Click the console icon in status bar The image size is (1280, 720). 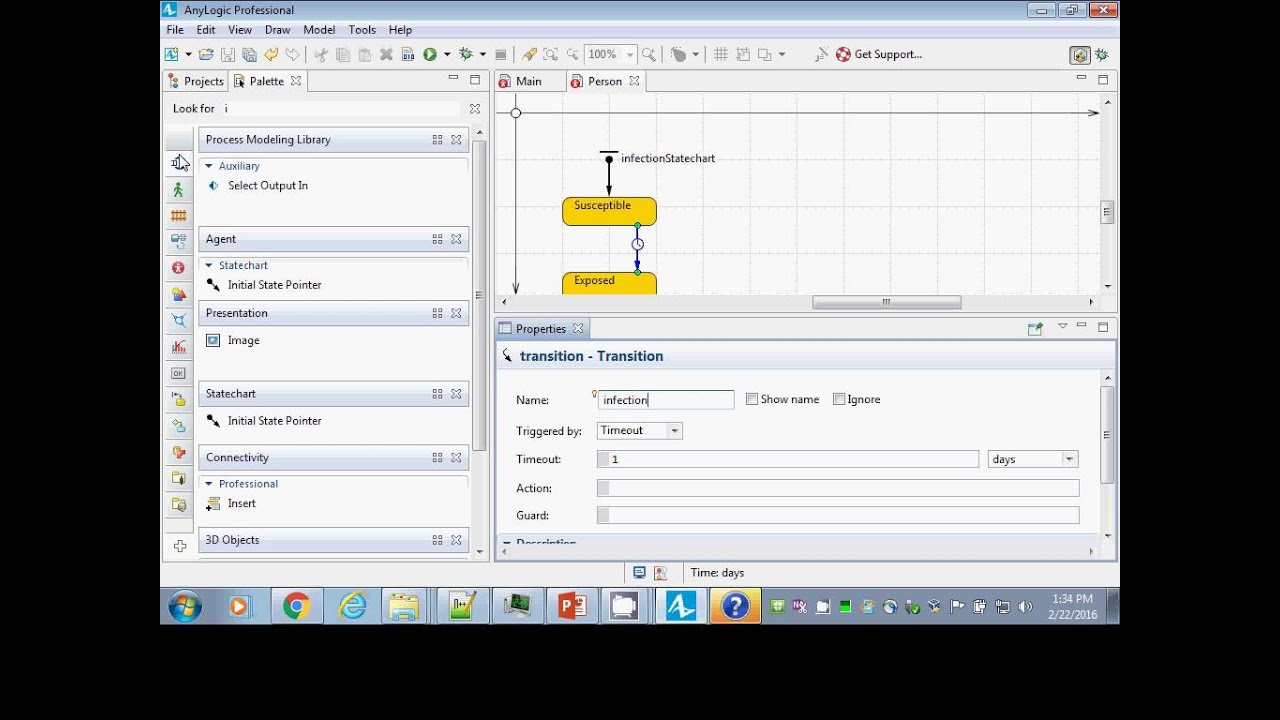coord(639,573)
